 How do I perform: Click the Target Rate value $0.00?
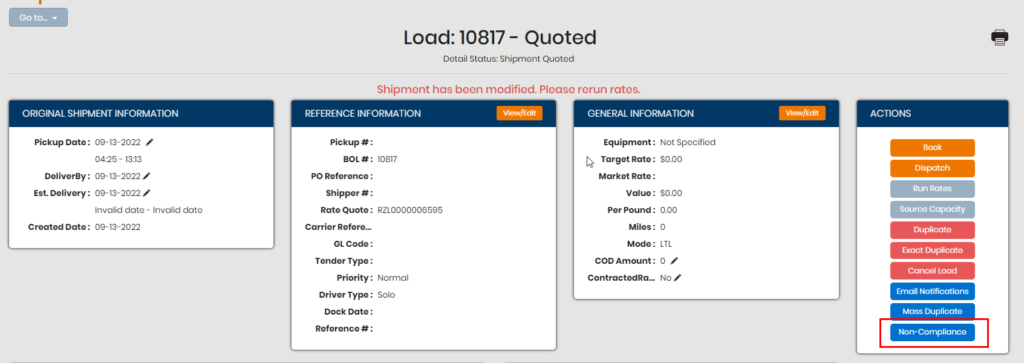pyautogui.click(x=671, y=159)
